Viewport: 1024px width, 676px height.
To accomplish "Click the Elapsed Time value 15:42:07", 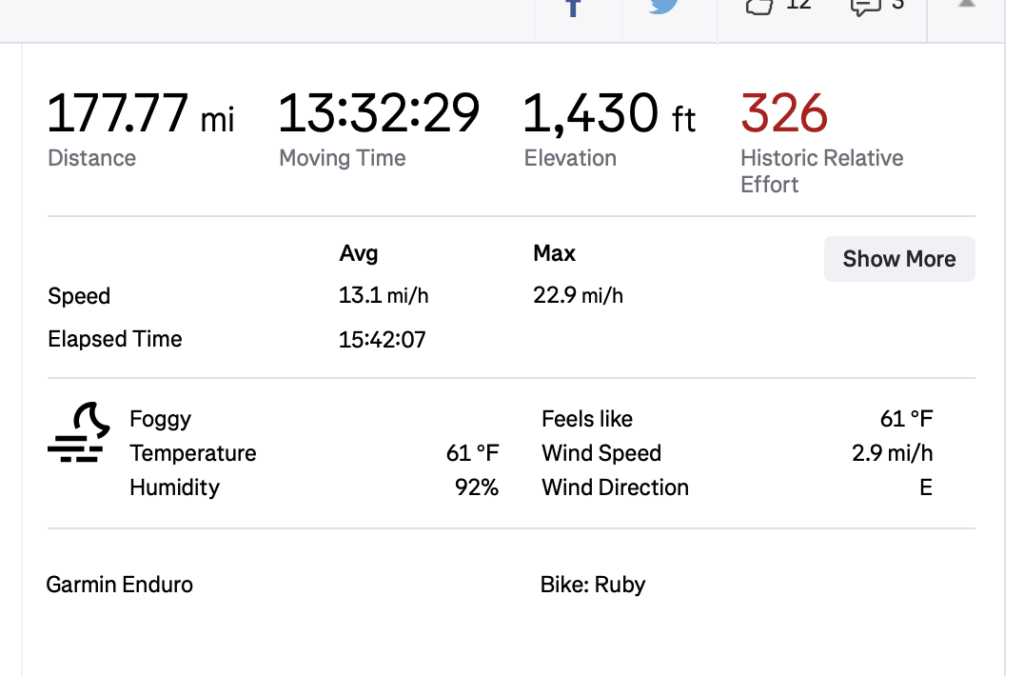I will tap(382, 339).
